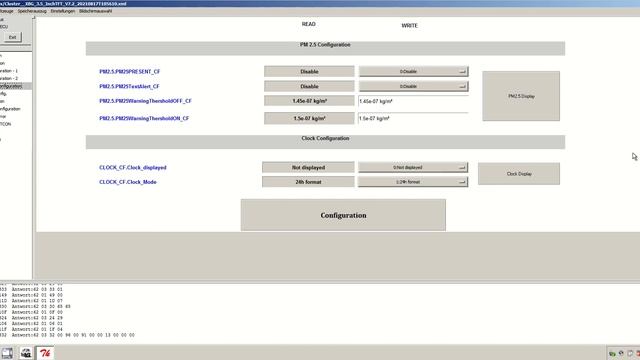Click the CLOCK_CF.Clock_Mode label
The image size is (640, 360).
point(127,182)
